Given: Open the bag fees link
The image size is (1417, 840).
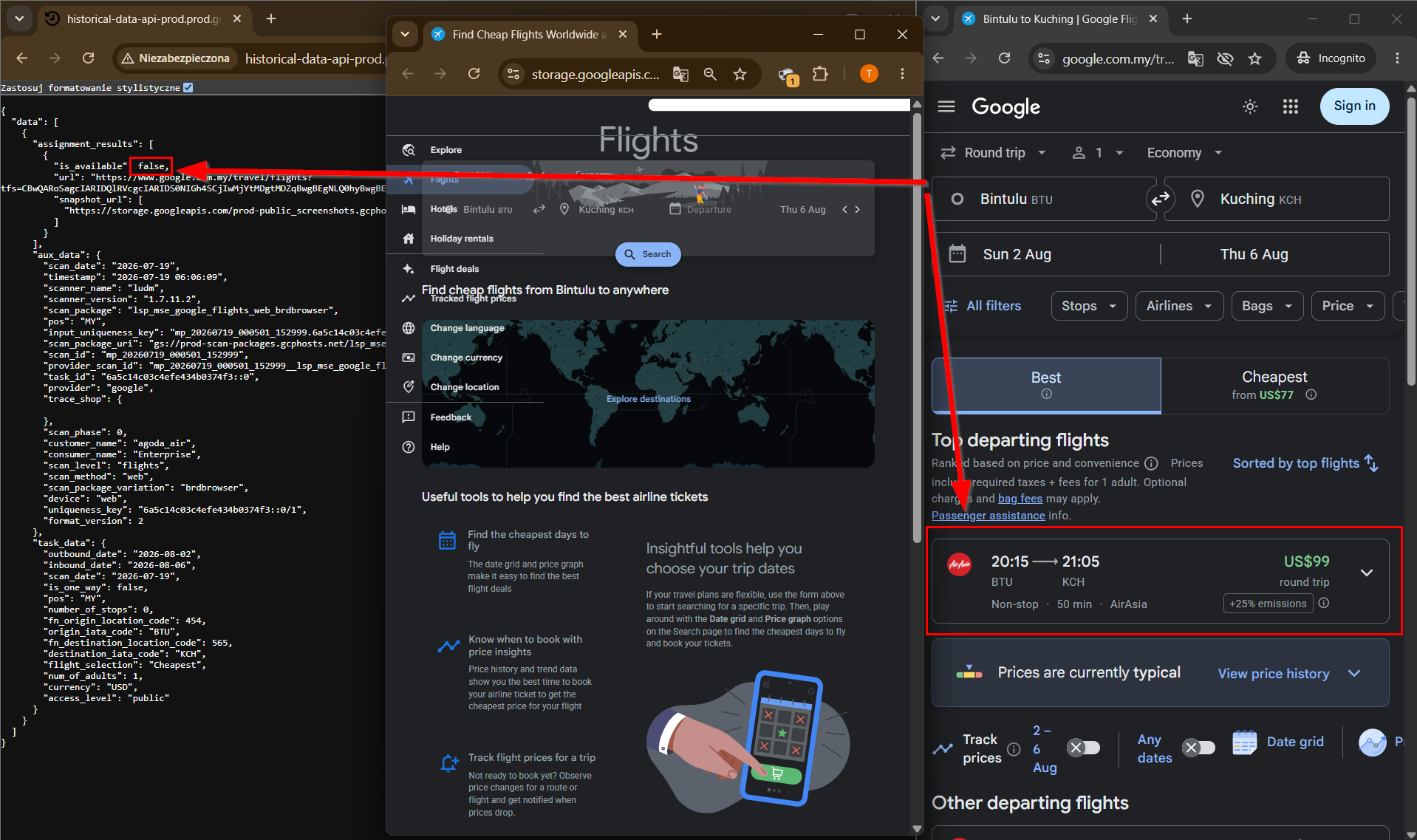Looking at the screenshot, I should (x=1020, y=499).
